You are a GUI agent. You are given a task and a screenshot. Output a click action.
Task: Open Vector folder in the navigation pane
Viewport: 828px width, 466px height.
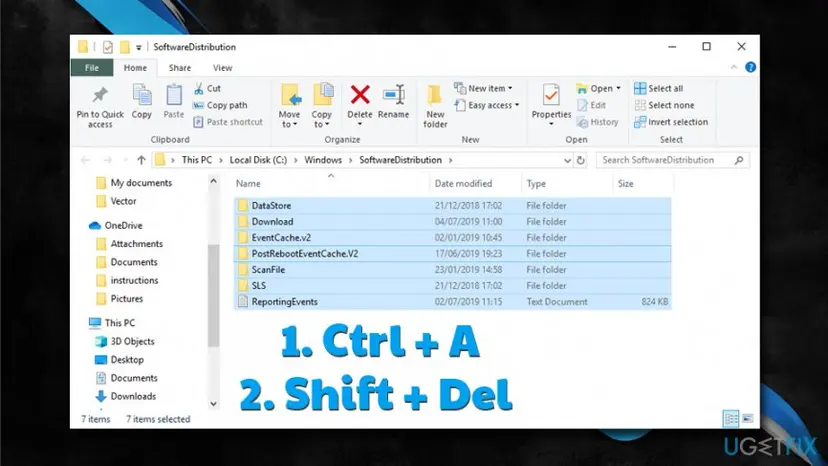click(116, 201)
